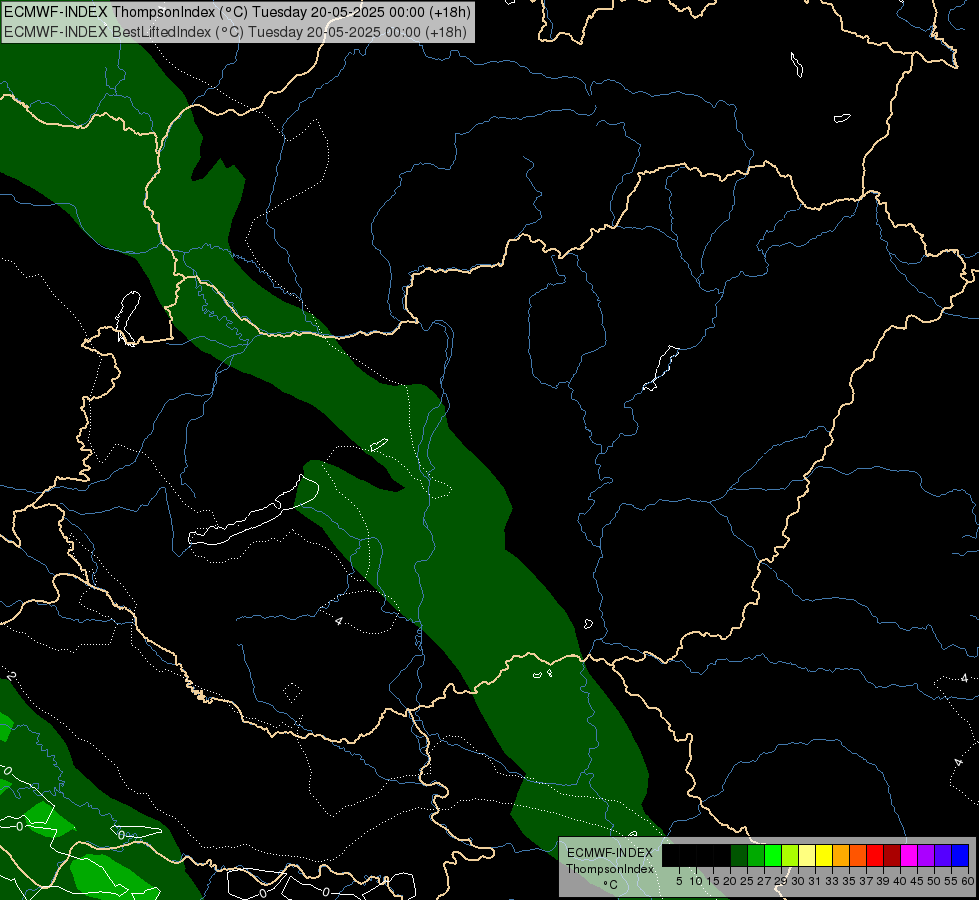This screenshot has height=900, width=979.
Task: Click legend scale value 20
Action: 730,881
